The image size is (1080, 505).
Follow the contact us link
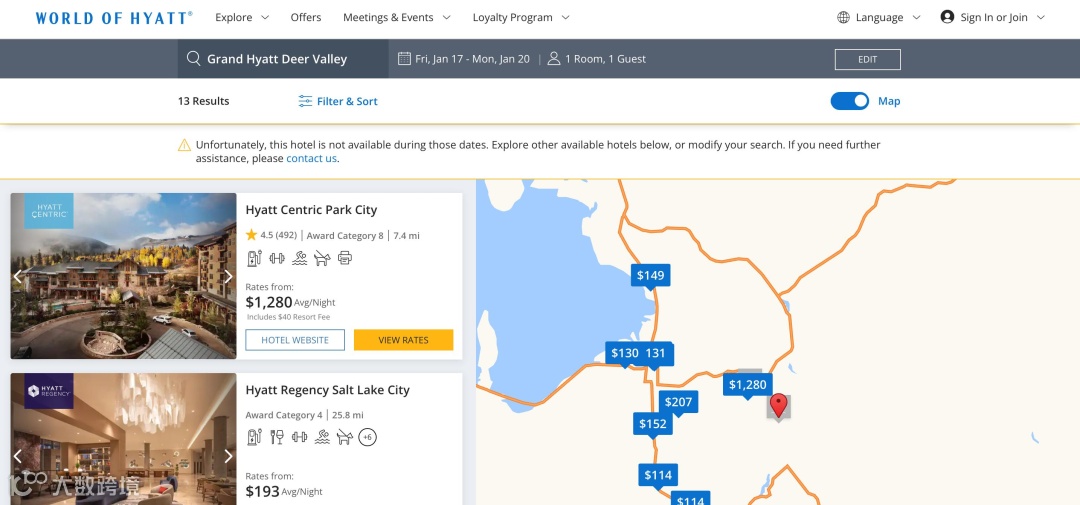point(311,158)
